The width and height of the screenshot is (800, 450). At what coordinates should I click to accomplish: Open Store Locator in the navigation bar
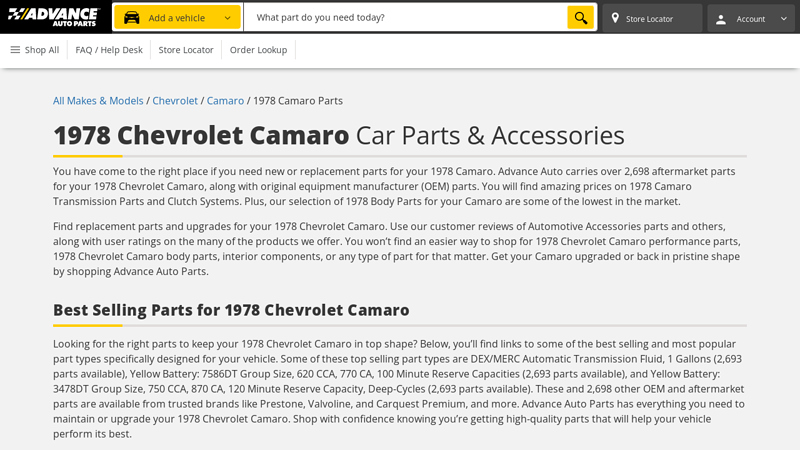(x=186, y=50)
